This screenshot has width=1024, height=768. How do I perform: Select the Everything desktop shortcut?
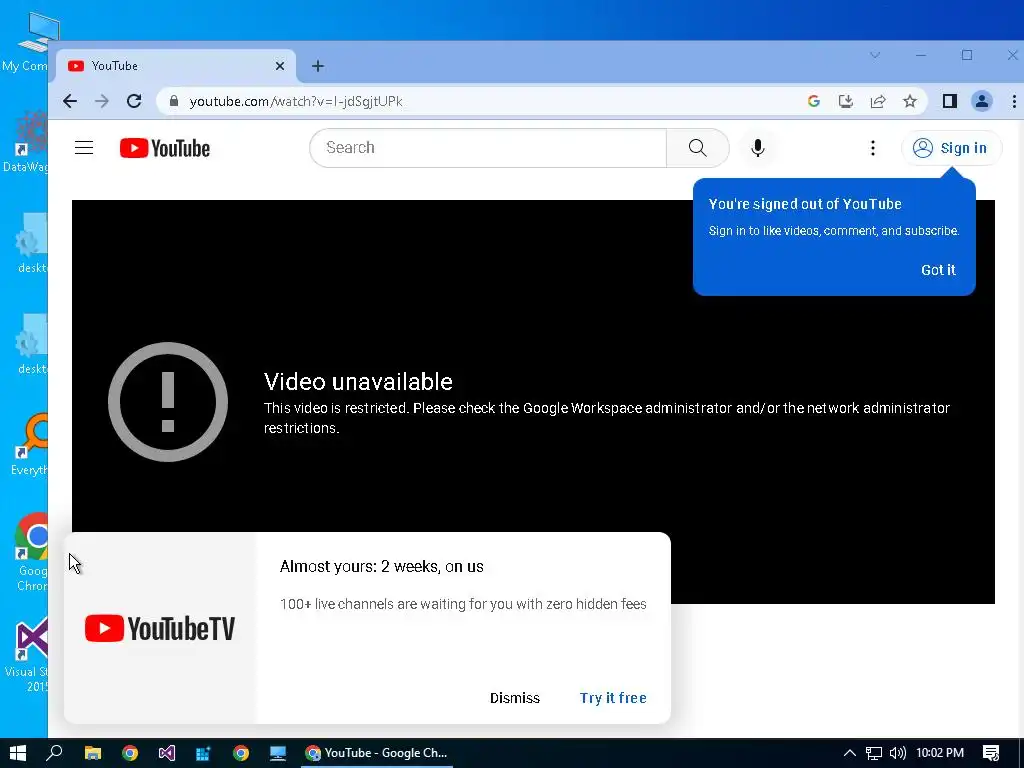[x=29, y=444]
